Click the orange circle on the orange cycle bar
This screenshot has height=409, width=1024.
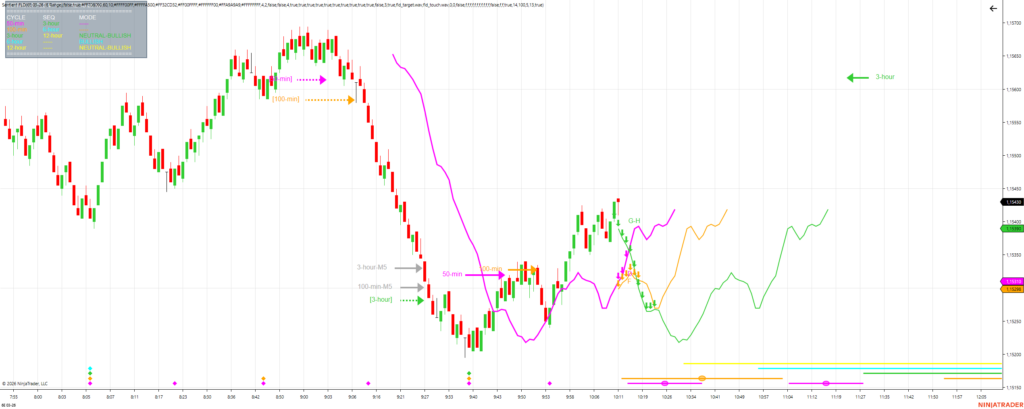[702, 378]
